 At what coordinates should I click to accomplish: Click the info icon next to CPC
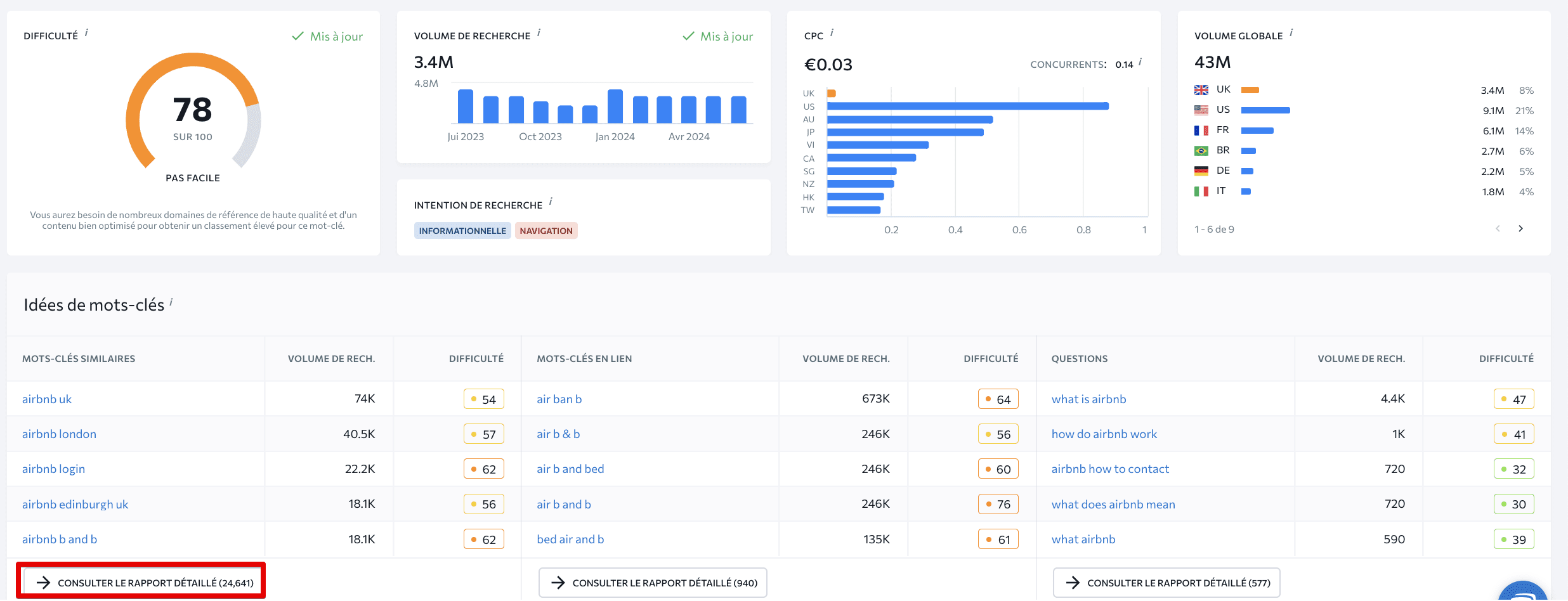point(832,33)
